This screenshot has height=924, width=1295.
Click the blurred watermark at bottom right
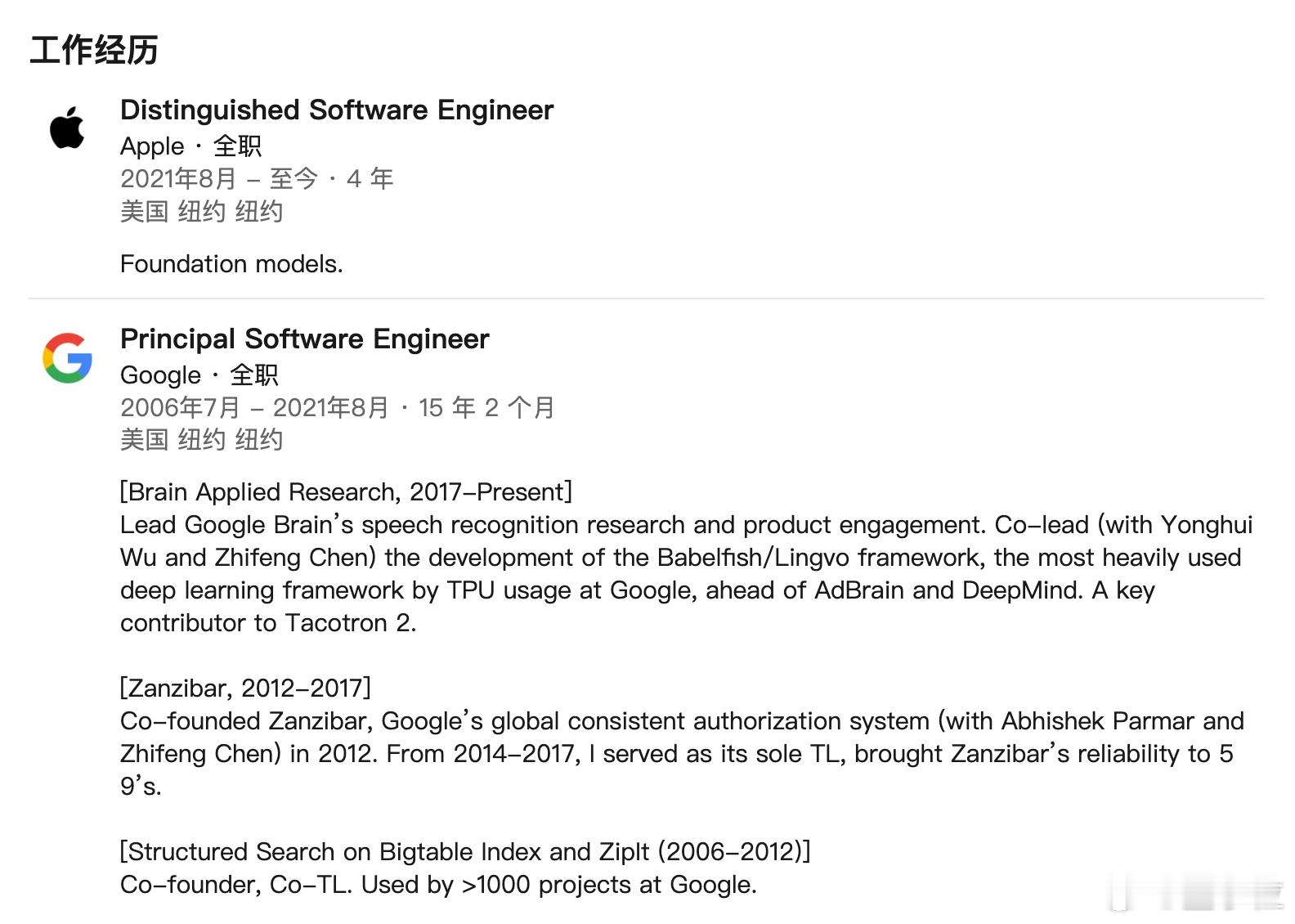click(1198, 894)
